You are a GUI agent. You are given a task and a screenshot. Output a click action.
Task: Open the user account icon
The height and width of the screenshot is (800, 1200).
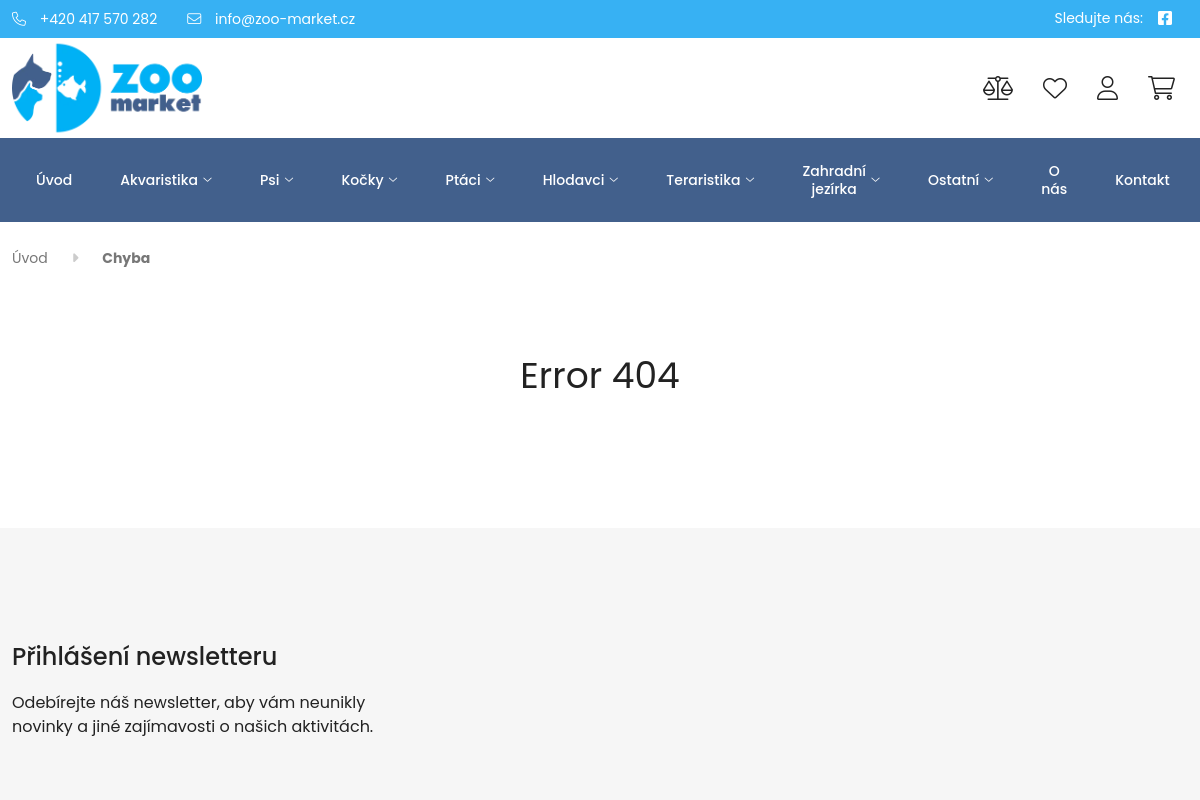click(x=1107, y=88)
